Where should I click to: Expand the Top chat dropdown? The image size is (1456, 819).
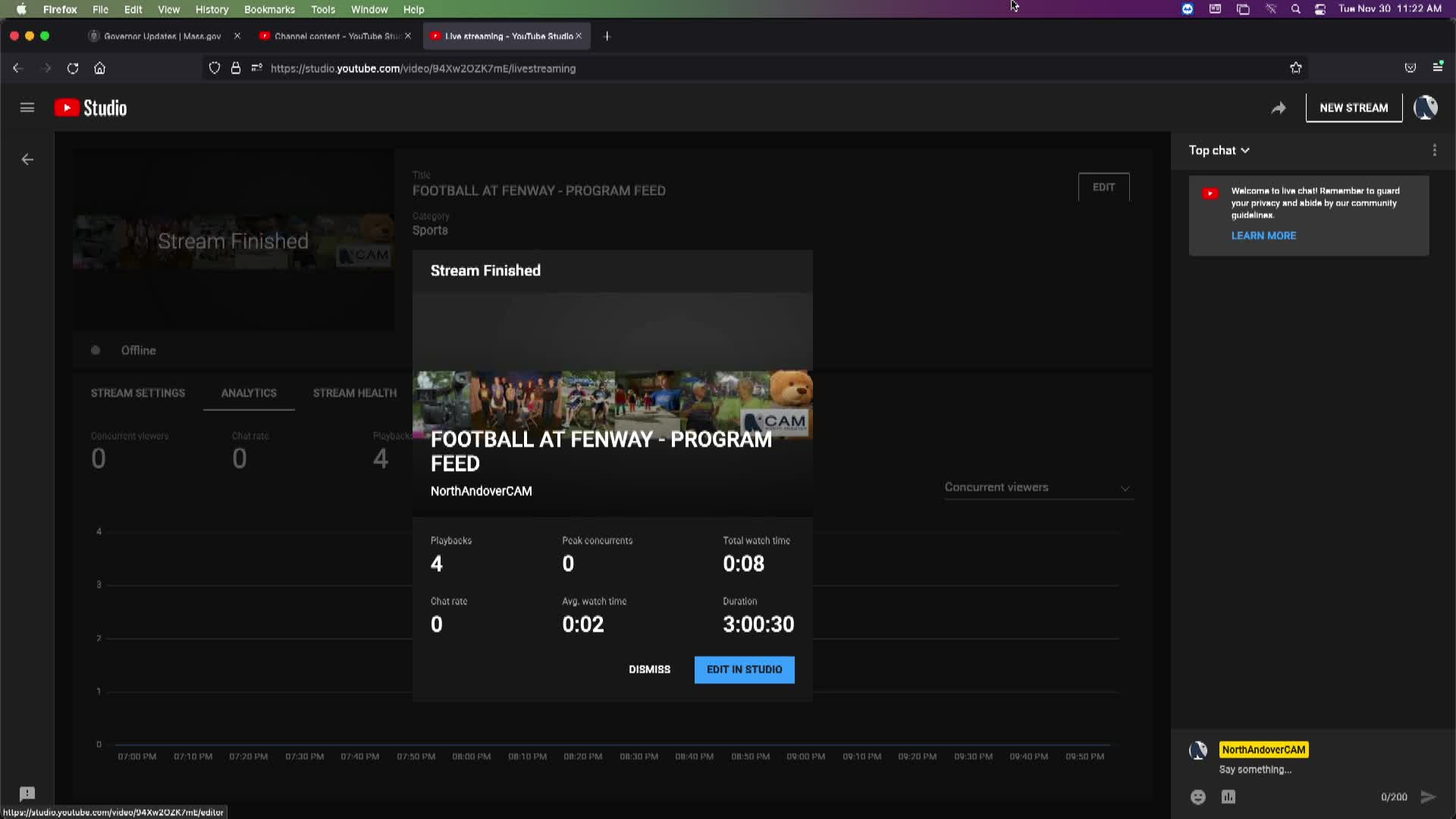point(1219,150)
